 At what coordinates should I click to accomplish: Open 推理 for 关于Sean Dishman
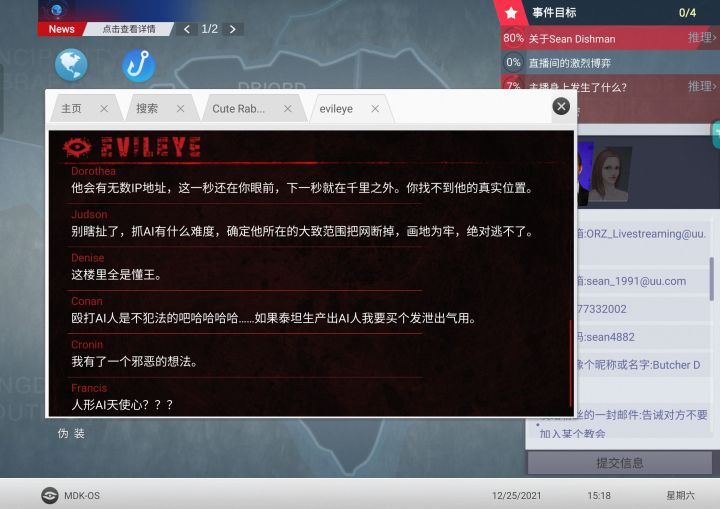tap(702, 38)
